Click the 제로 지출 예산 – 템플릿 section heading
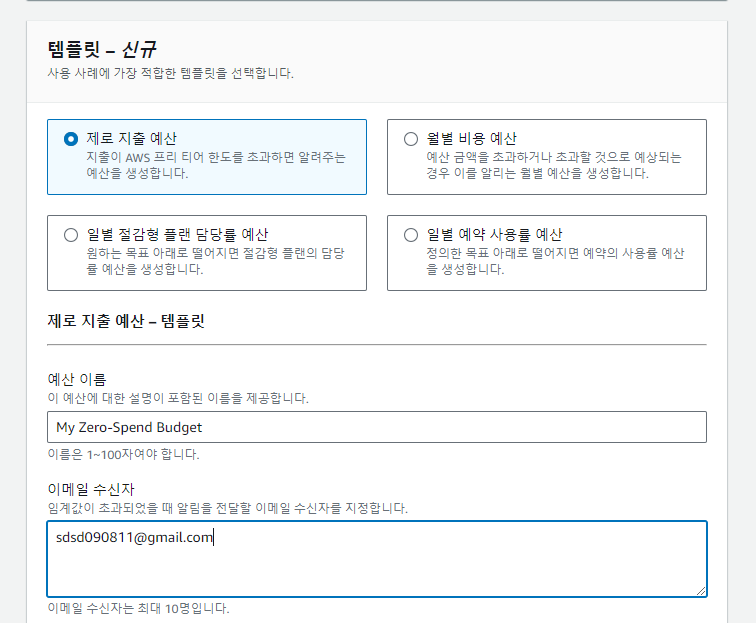This screenshot has height=623, width=756. pos(126,321)
